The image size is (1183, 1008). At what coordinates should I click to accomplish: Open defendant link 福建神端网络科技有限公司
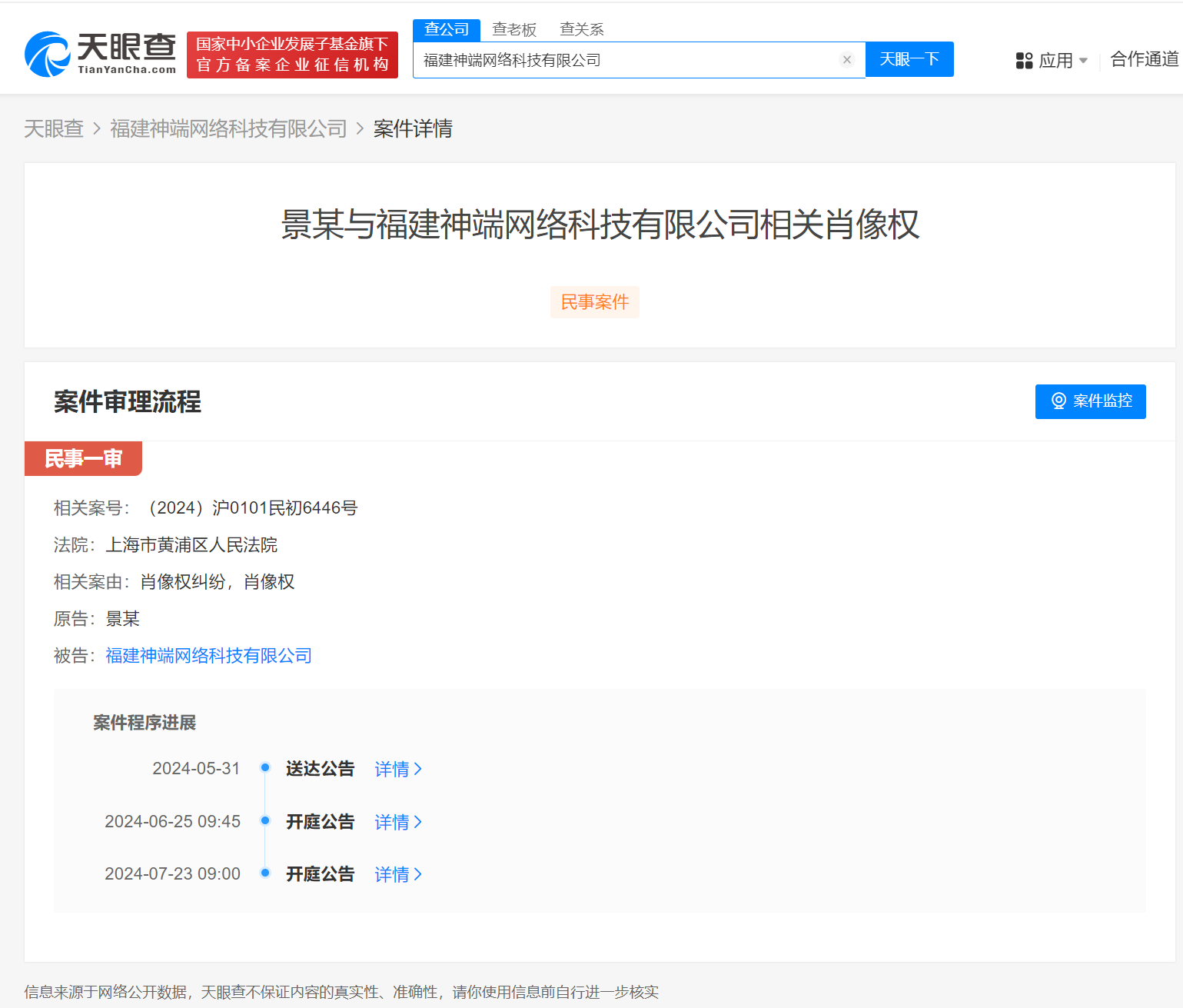click(x=208, y=655)
